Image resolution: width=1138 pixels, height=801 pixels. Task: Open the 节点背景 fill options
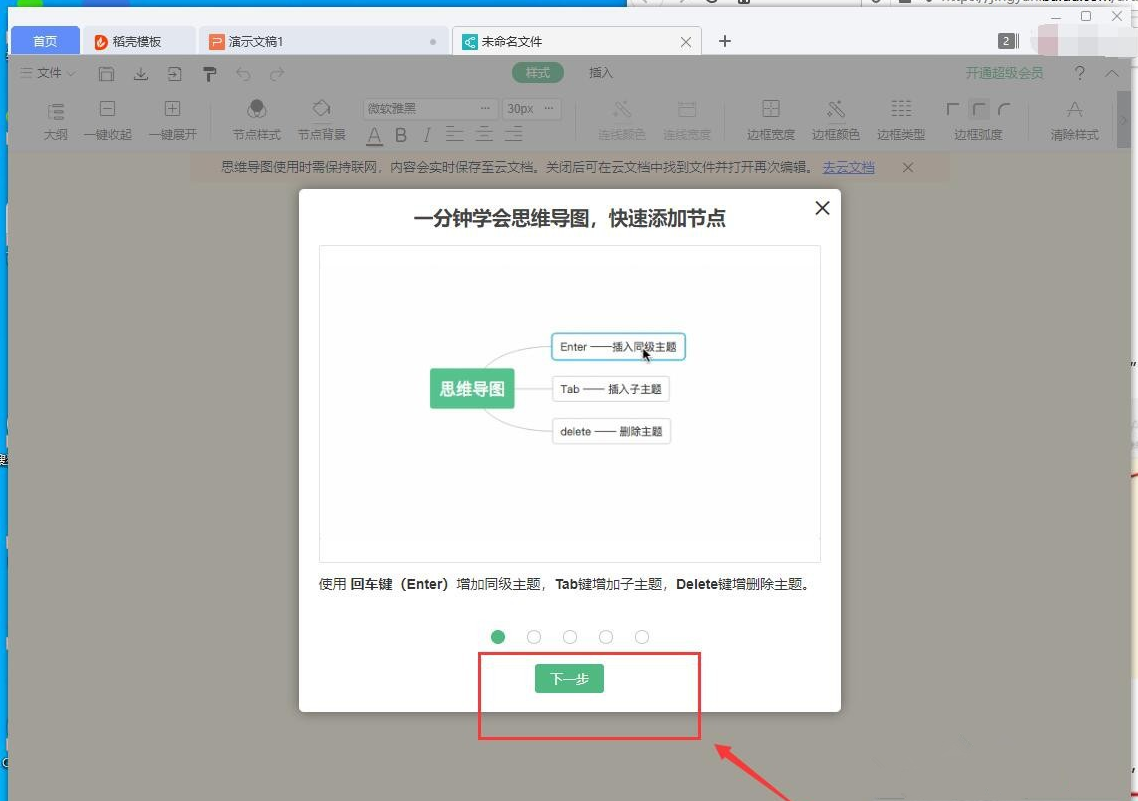(x=322, y=120)
